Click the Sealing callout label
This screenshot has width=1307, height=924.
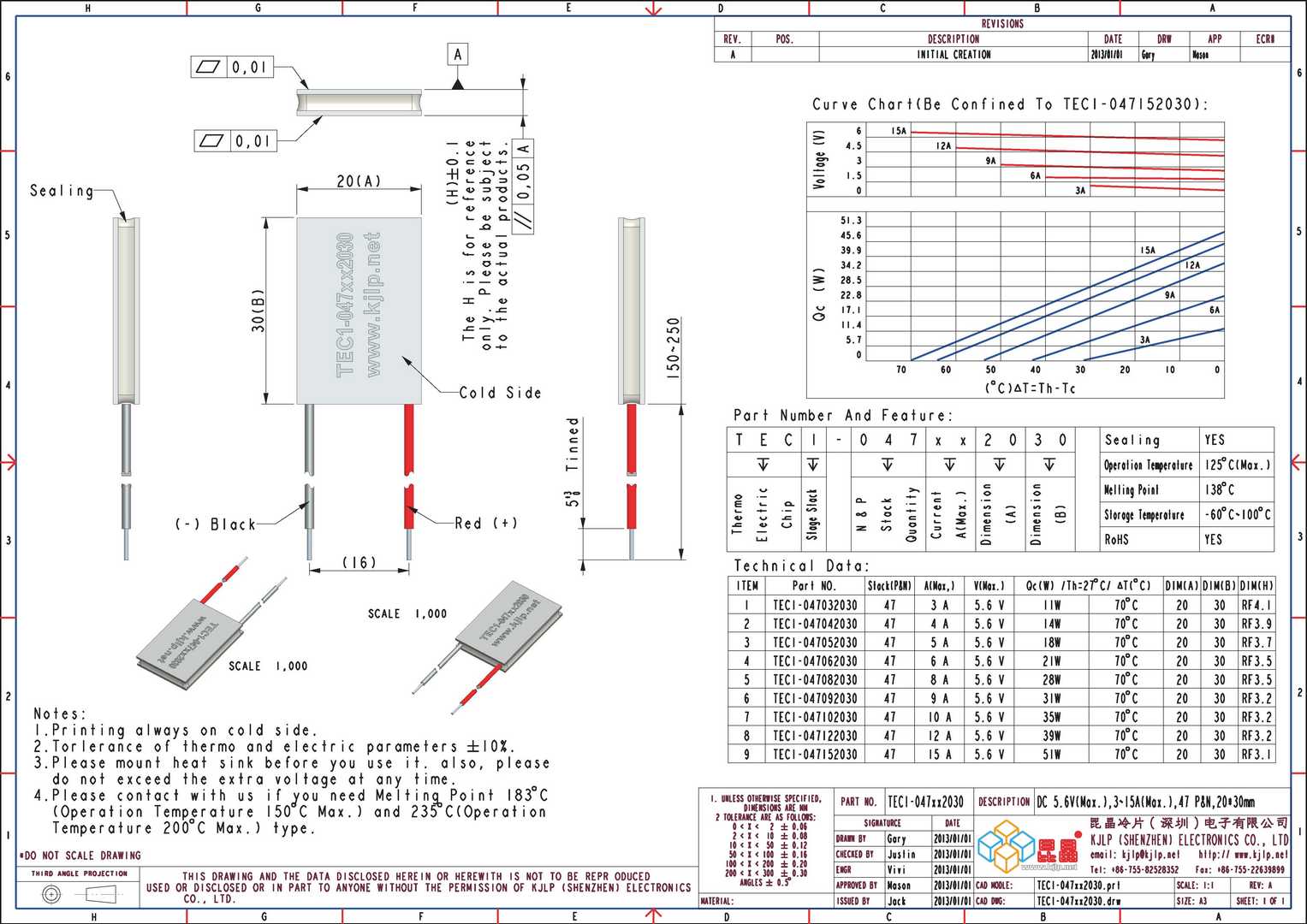click(62, 191)
